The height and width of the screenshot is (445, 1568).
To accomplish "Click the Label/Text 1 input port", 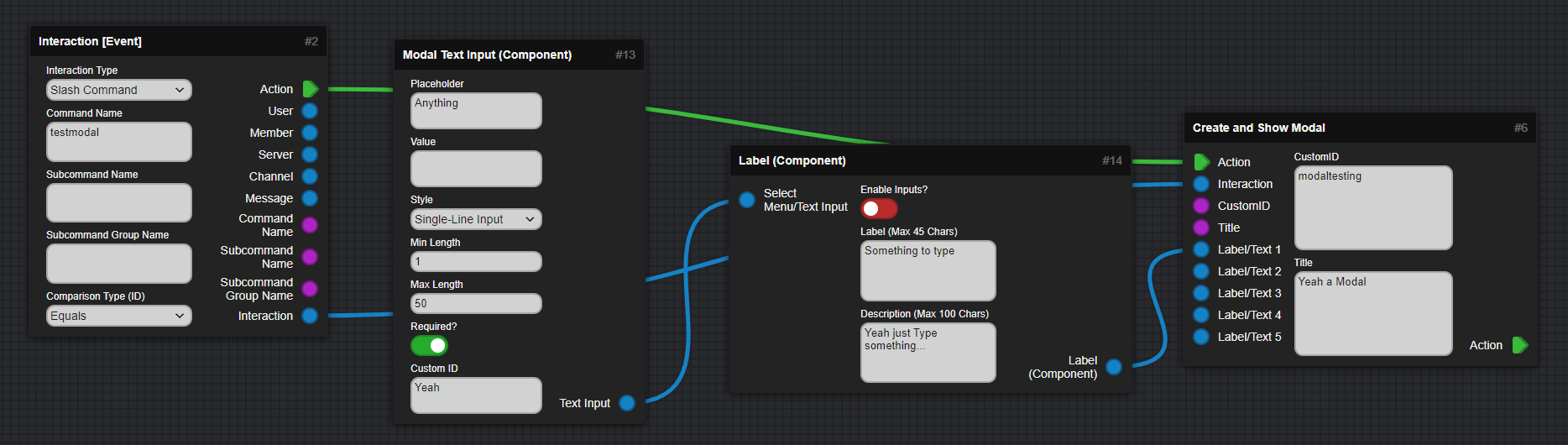I will (x=1201, y=249).
